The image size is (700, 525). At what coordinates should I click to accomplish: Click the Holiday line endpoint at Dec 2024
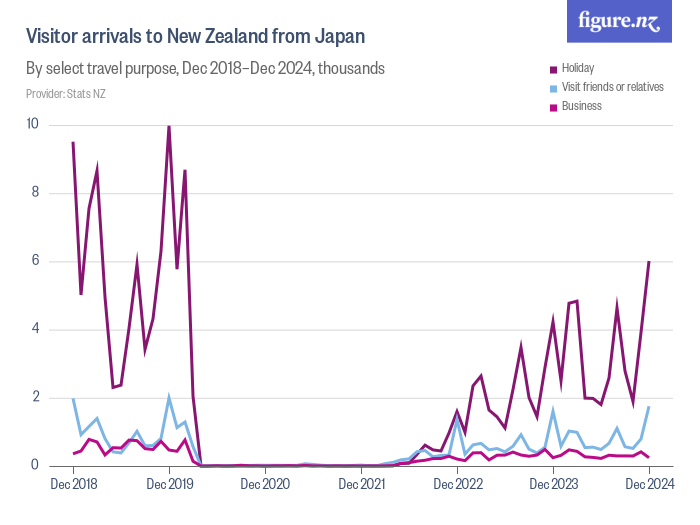[649, 262]
